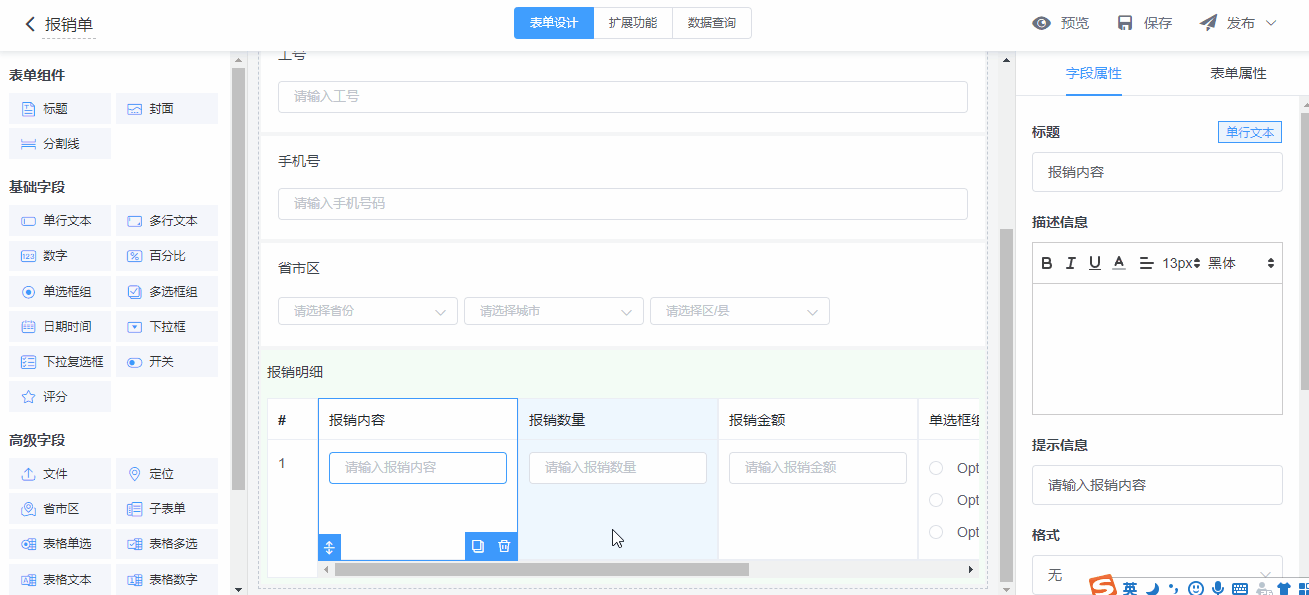Apply underline in description editor
The image size is (1309, 595).
pyautogui.click(x=1095, y=263)
